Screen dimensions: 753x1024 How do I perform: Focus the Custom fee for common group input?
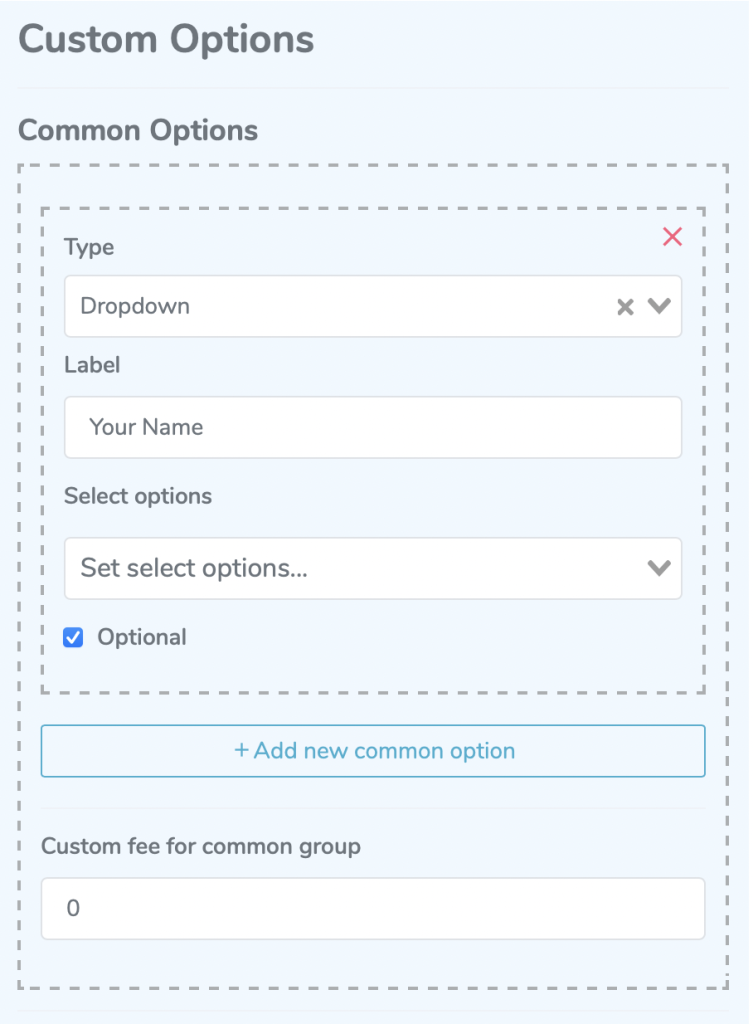pos(373,908)
